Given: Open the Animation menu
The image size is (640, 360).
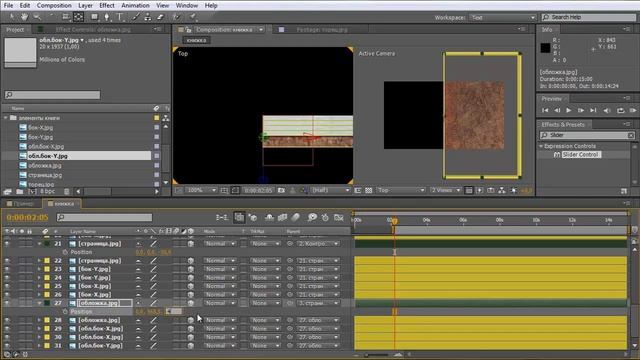Looking at the screenshot, I should tap(135, 6).
